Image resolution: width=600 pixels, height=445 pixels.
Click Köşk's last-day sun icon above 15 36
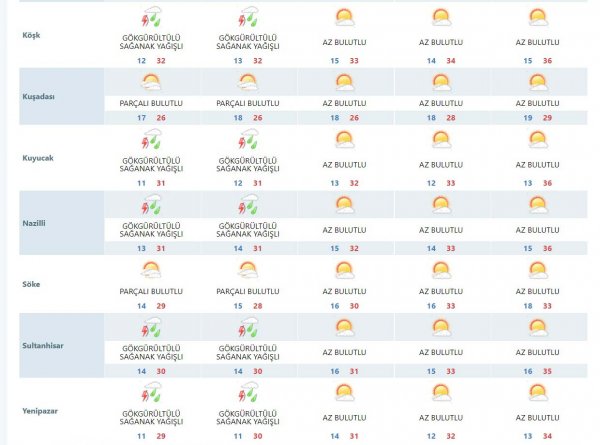(537, 18)
